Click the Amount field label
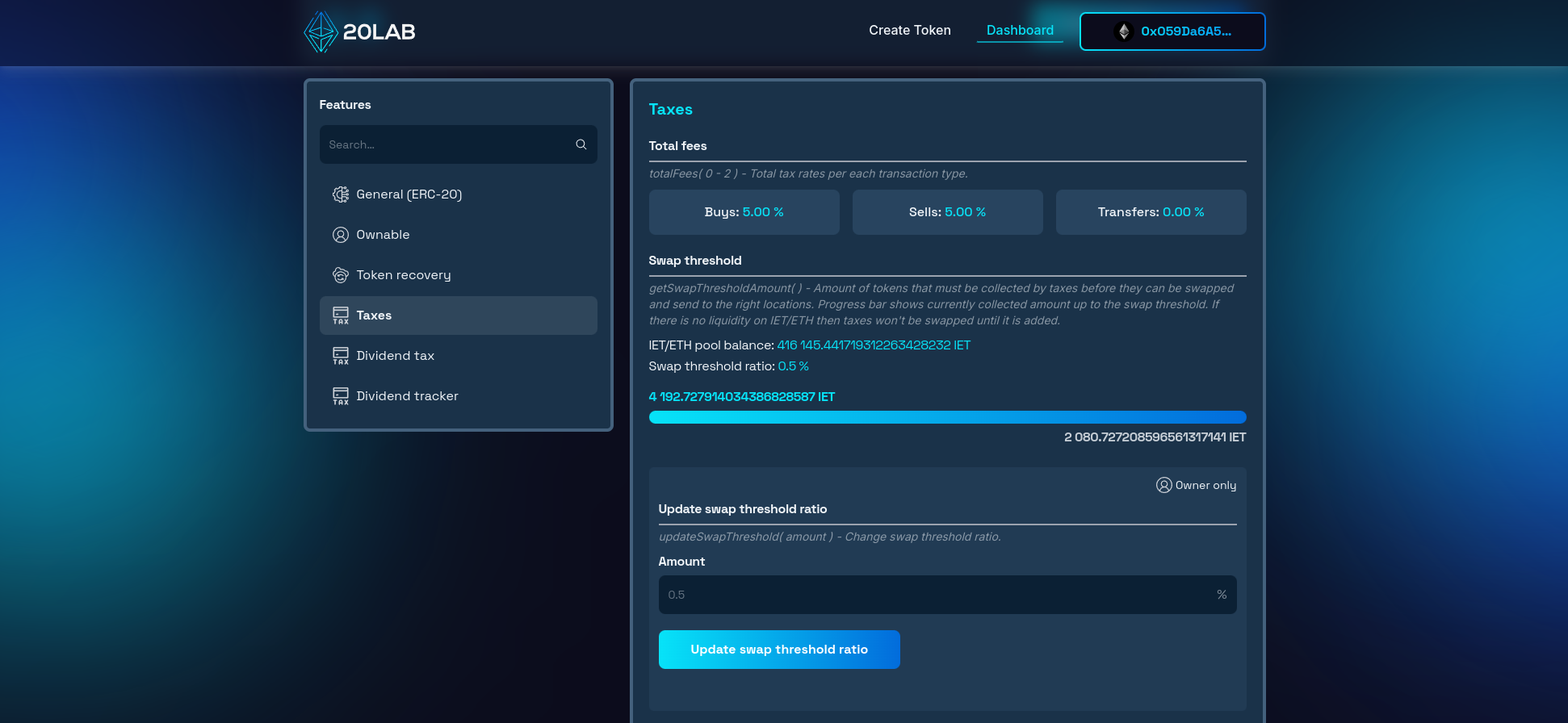This screenshot has width=1568, height=723. click(681, 562)
